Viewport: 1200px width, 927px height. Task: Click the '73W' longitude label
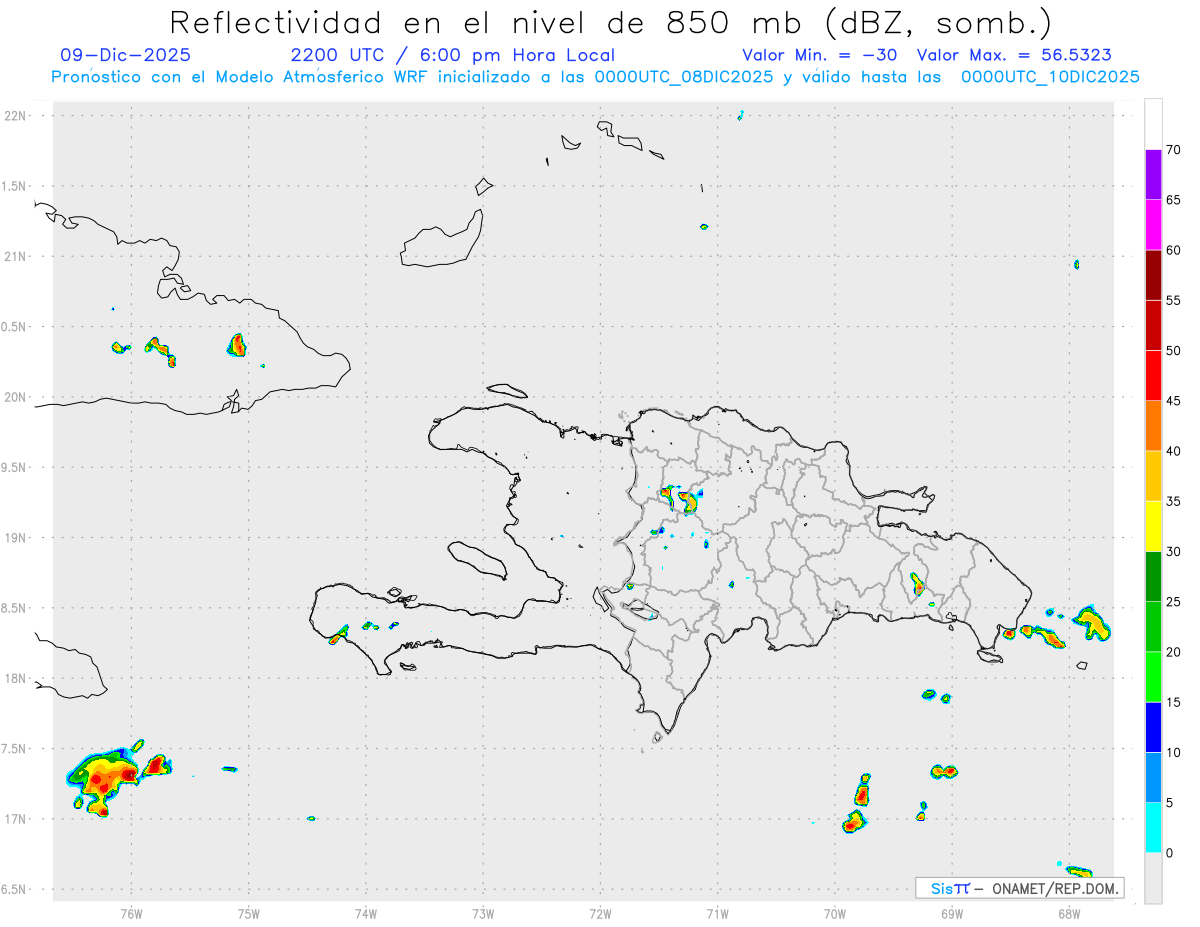click(483, 913)
